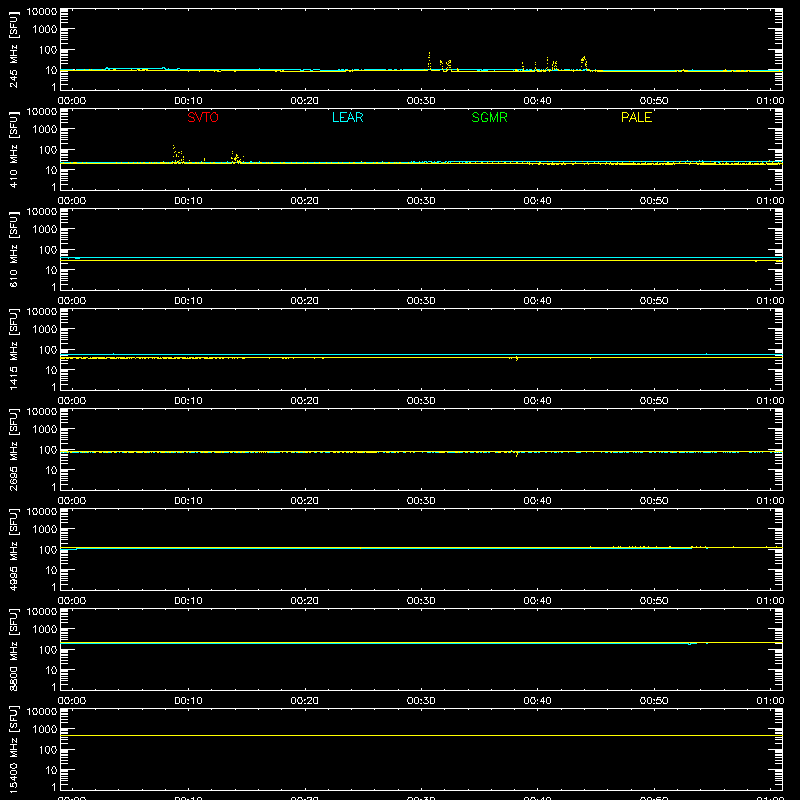Select the 4995 MHz [SFU] axis title

point(14,549)
